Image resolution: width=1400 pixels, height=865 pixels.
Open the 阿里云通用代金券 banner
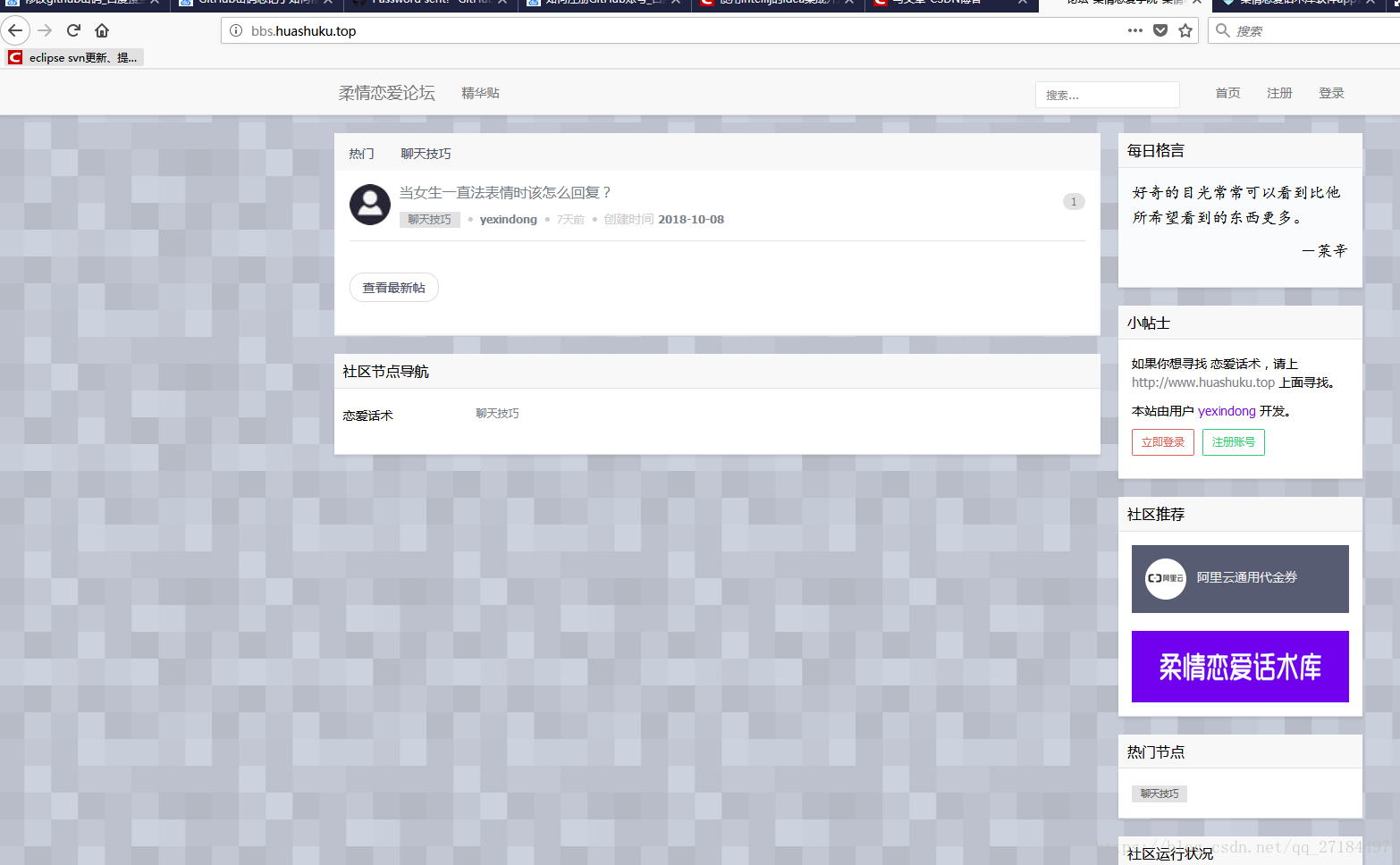[x=1240, y=579]
